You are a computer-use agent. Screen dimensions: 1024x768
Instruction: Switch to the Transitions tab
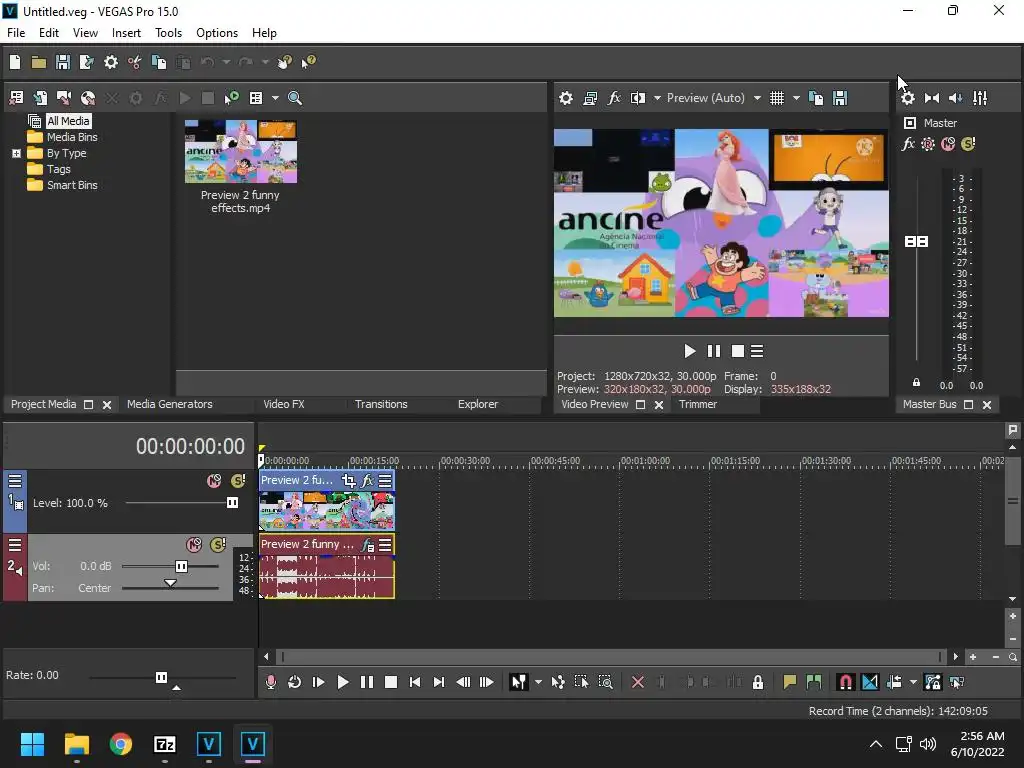[381, 404]
